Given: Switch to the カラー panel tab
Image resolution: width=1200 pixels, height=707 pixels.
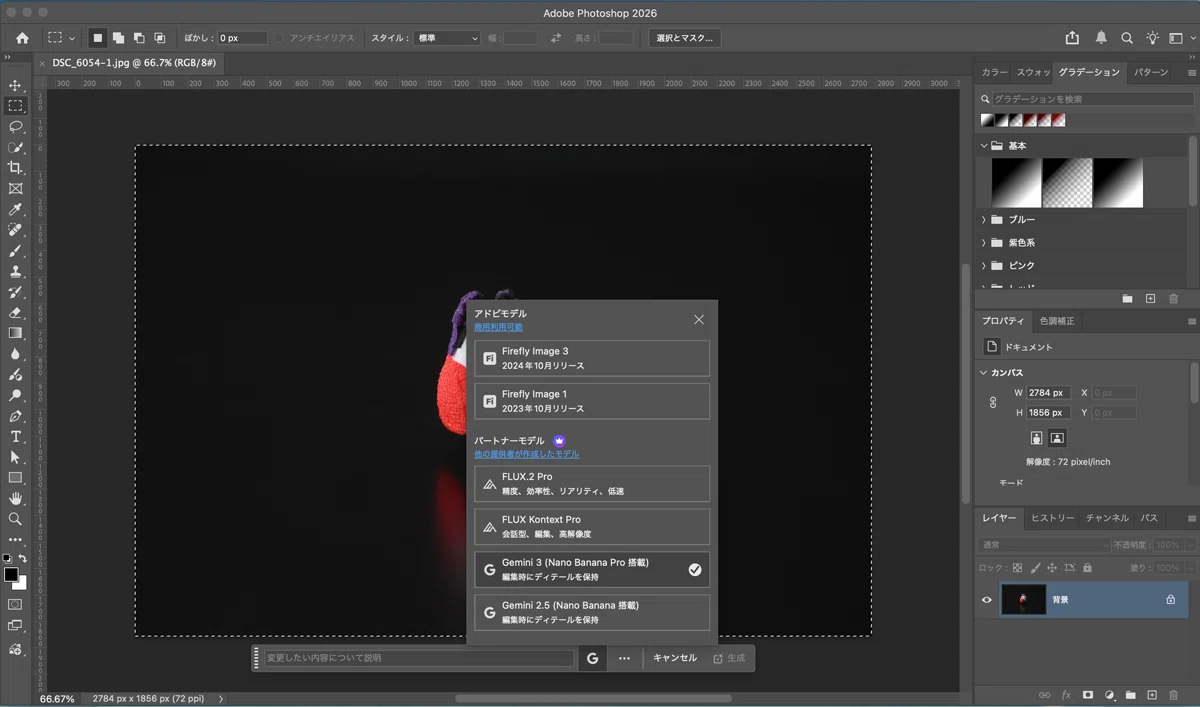Looking at the screenshot, I should [994, 73].
